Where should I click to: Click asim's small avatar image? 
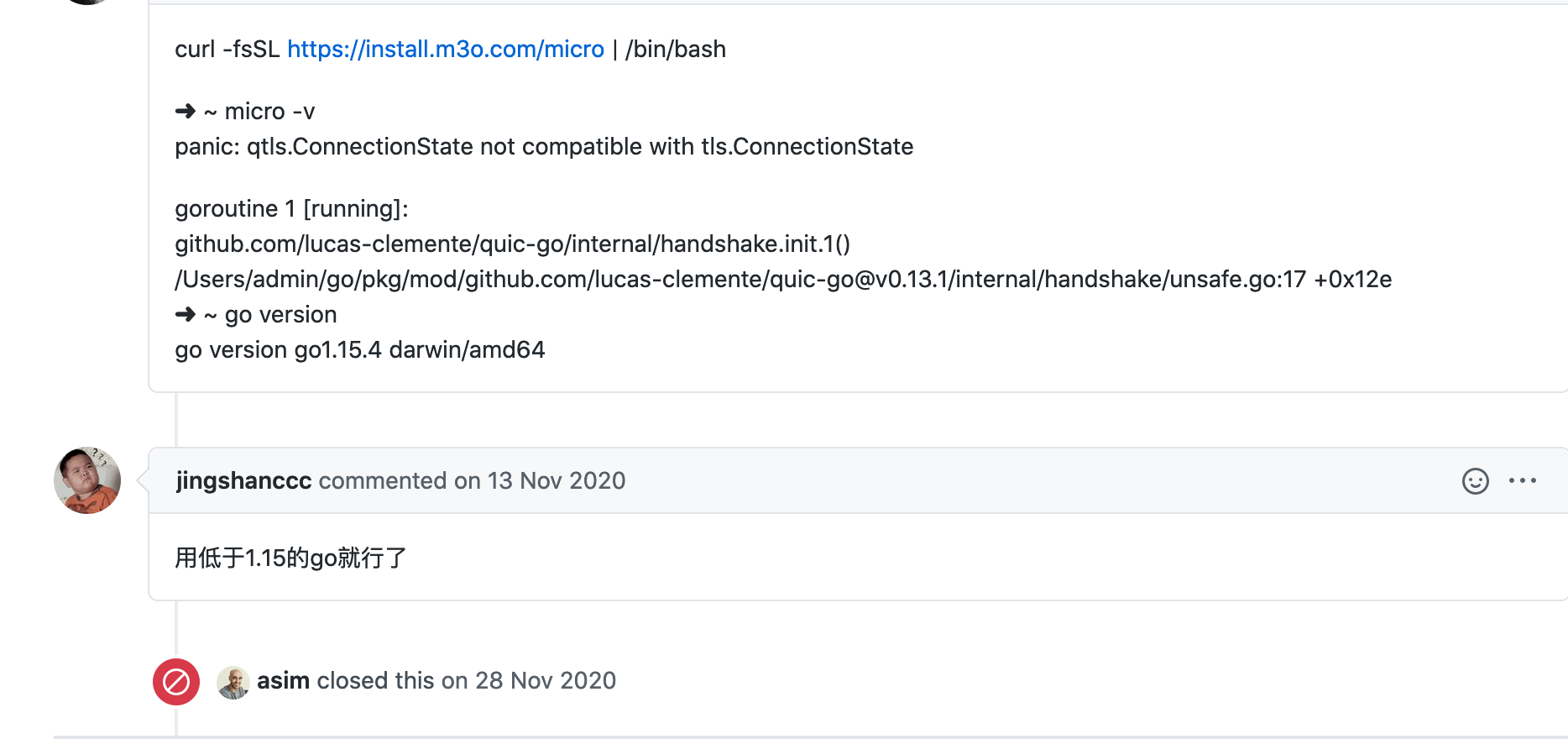click(x=233, y=683)
